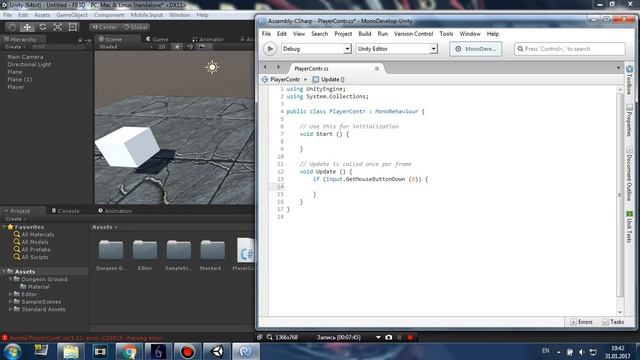Open the Project panel Create dropdown

(16, 219)
